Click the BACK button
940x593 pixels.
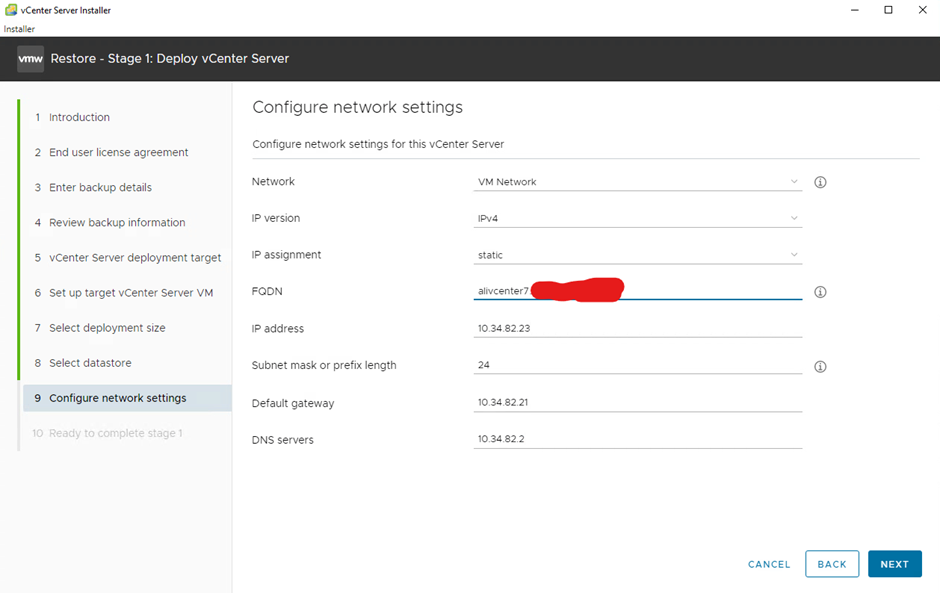point(832,564)
